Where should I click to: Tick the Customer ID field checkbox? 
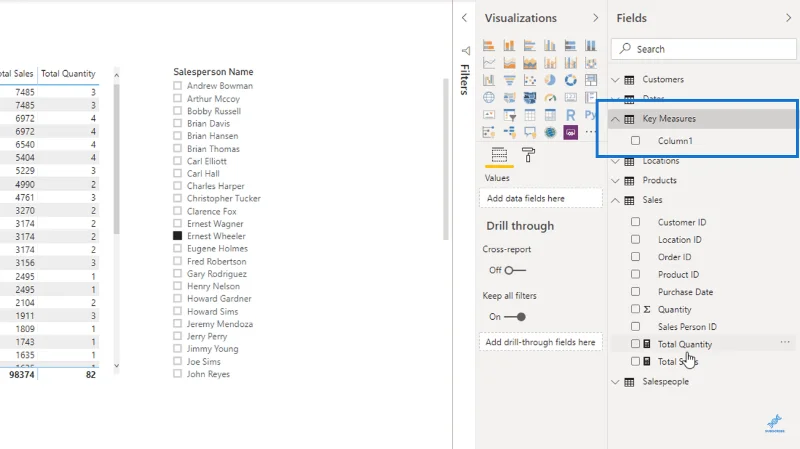coord(635,222)
